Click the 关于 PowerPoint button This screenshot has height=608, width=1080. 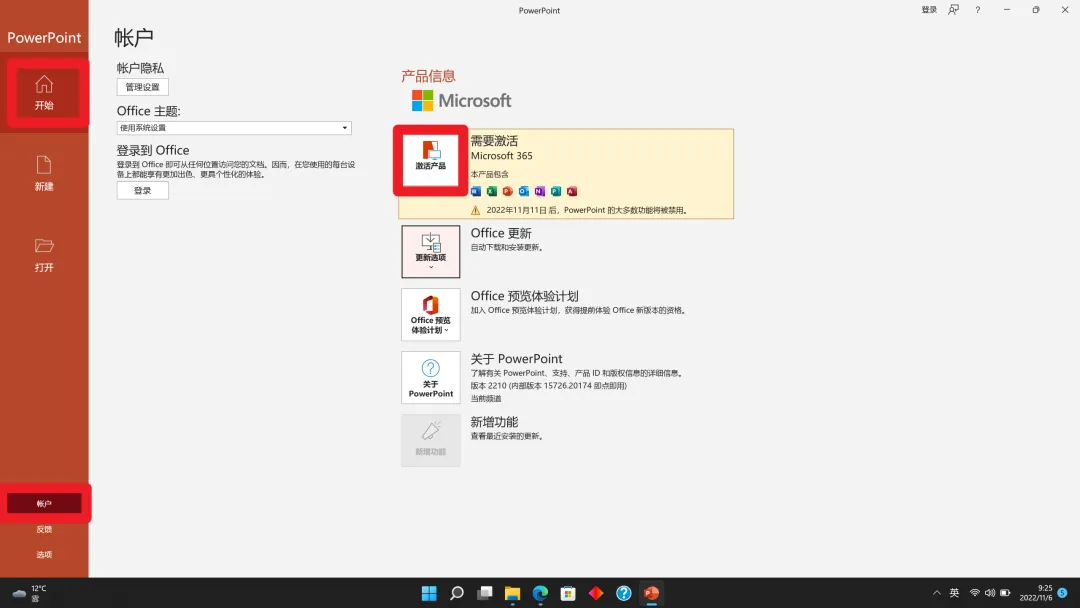430,377
